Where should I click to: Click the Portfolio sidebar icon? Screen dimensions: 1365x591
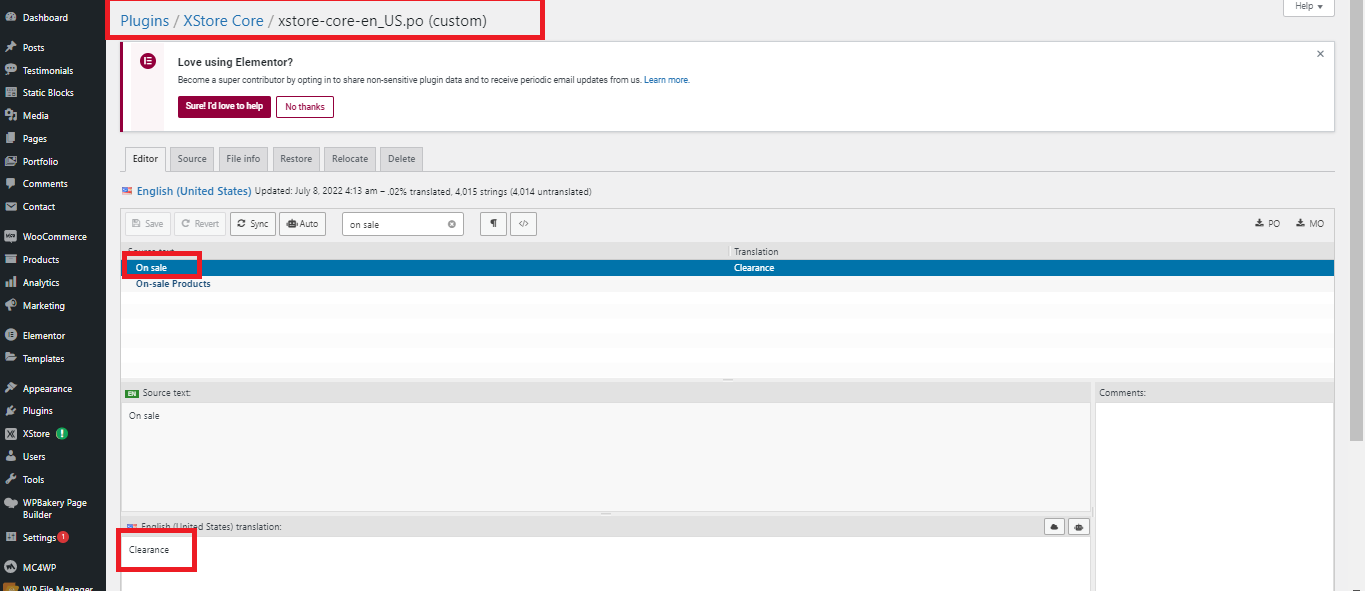11,161
